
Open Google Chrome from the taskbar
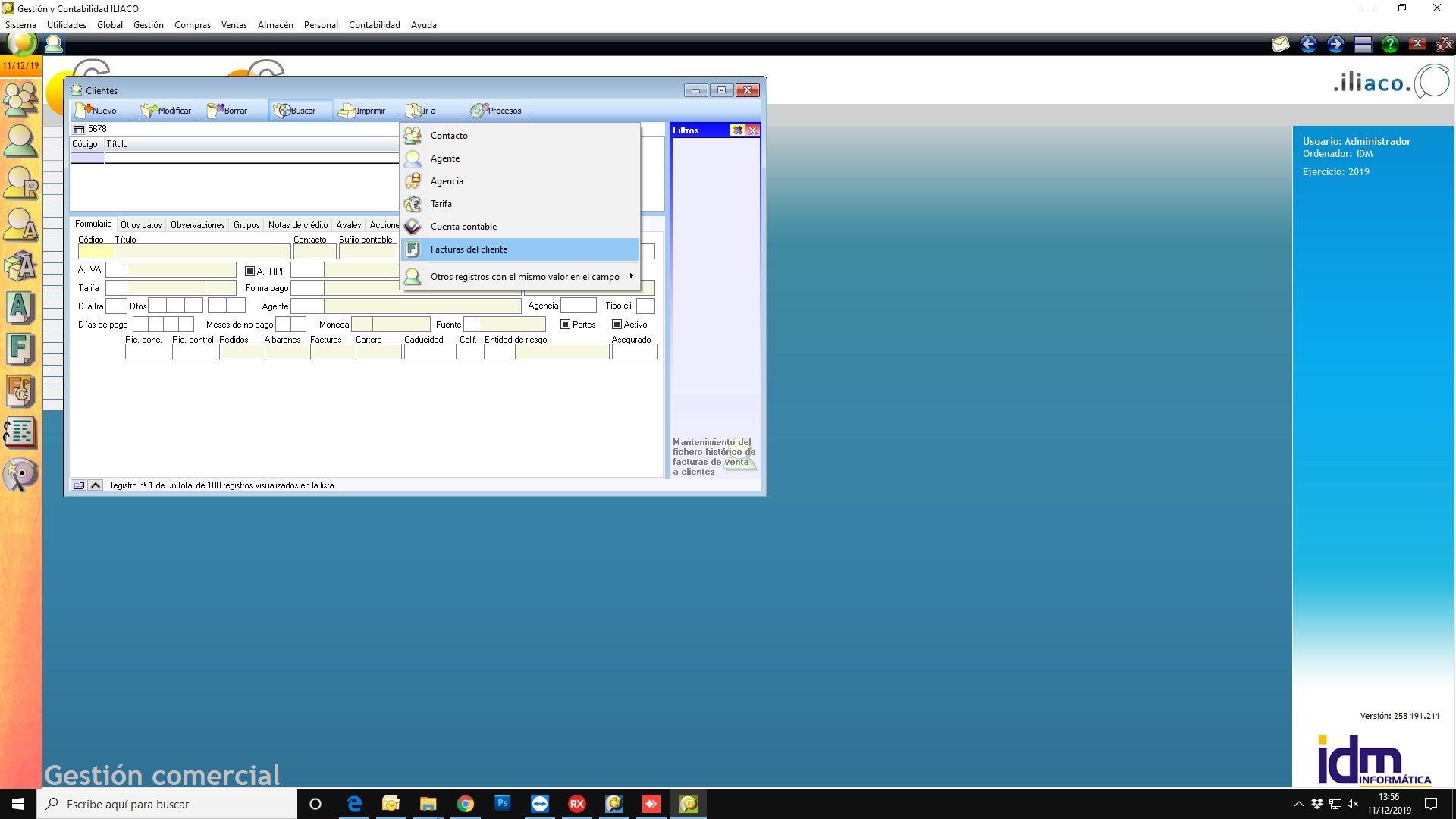point(466,804)
